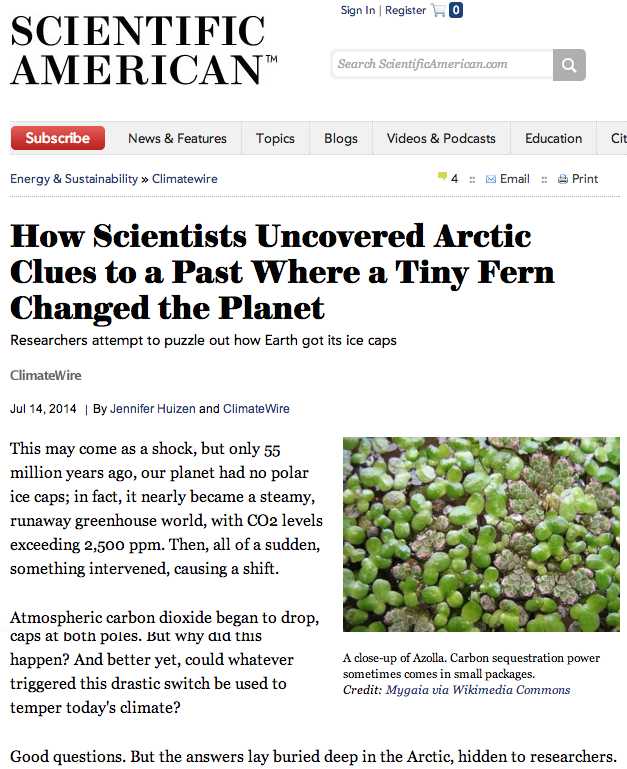Open the Climatewire breadcrumb link
627x769 pixels.
(184, 179)
